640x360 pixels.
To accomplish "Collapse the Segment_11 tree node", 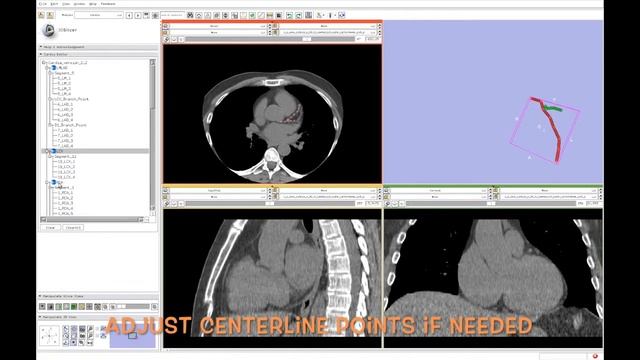I will [x=51, y=156].
